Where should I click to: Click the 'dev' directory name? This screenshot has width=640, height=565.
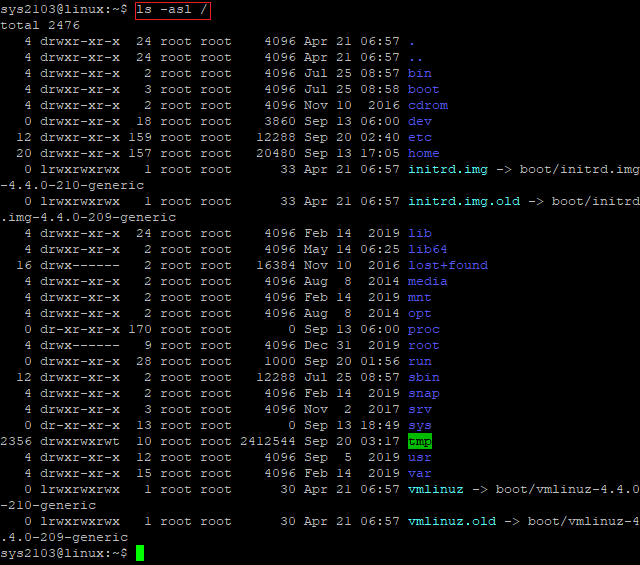click(420, 121)
